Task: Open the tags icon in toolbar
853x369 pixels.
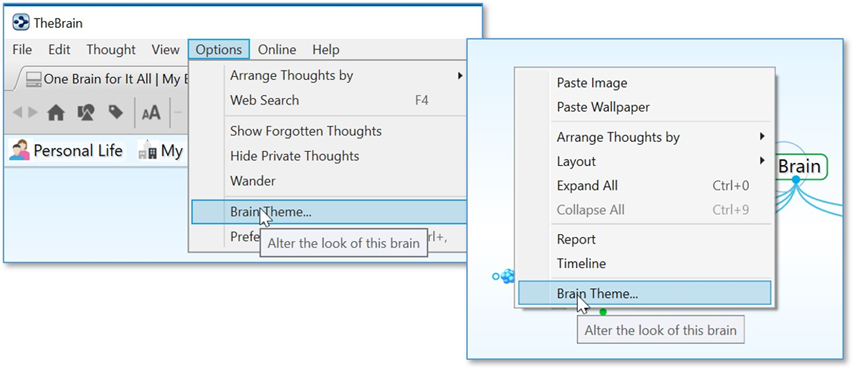Action: tap(115, 112)
